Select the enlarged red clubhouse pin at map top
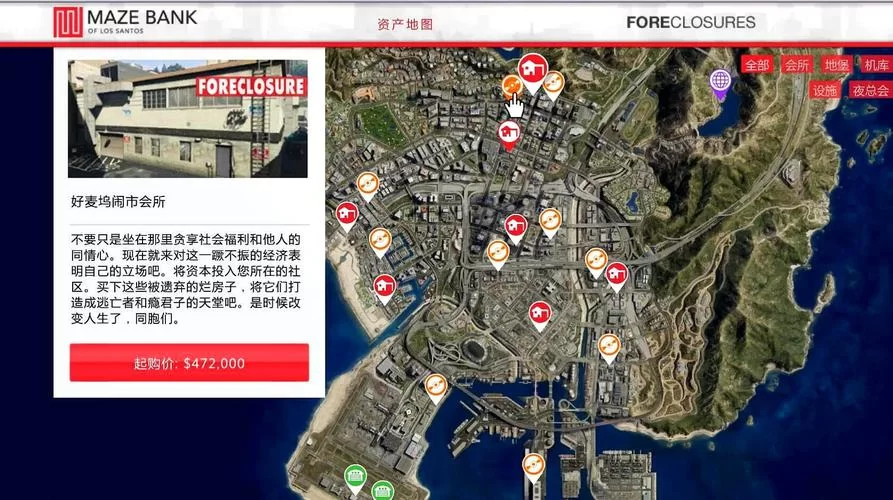Screen dimensions: 893x500 pos(532,69)
